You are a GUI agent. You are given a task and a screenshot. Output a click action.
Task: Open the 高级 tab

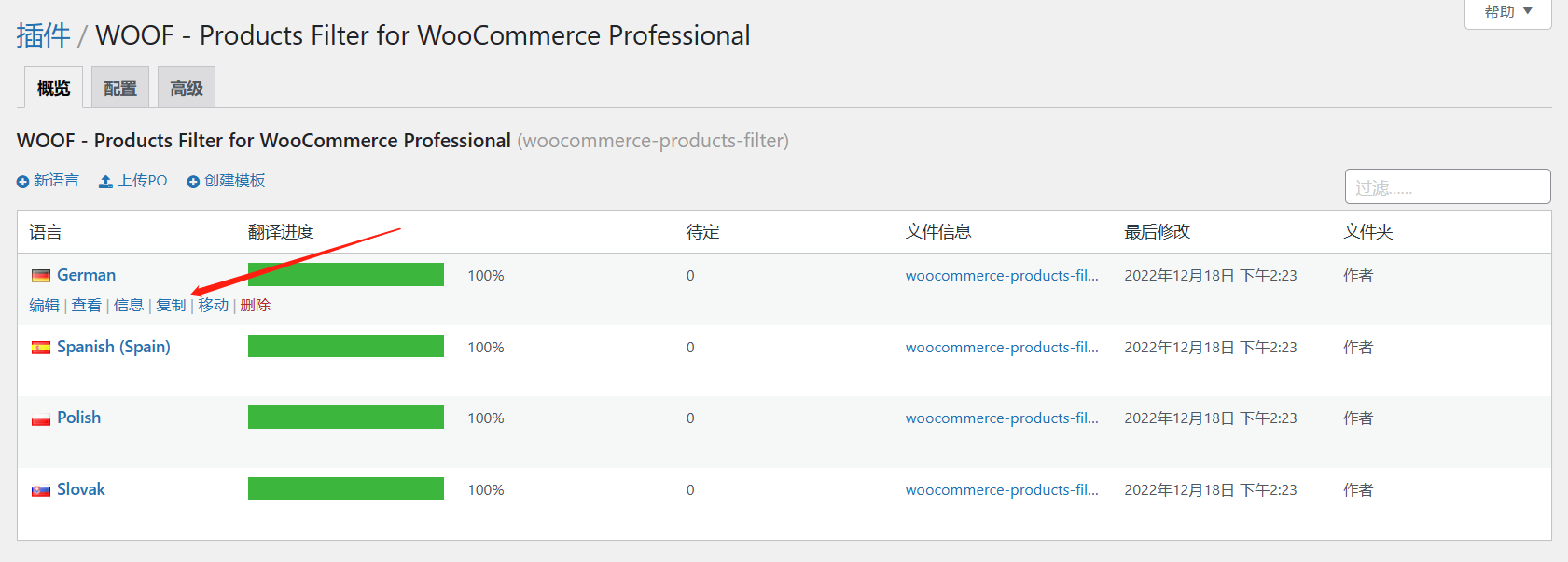(x=187, y=89)
